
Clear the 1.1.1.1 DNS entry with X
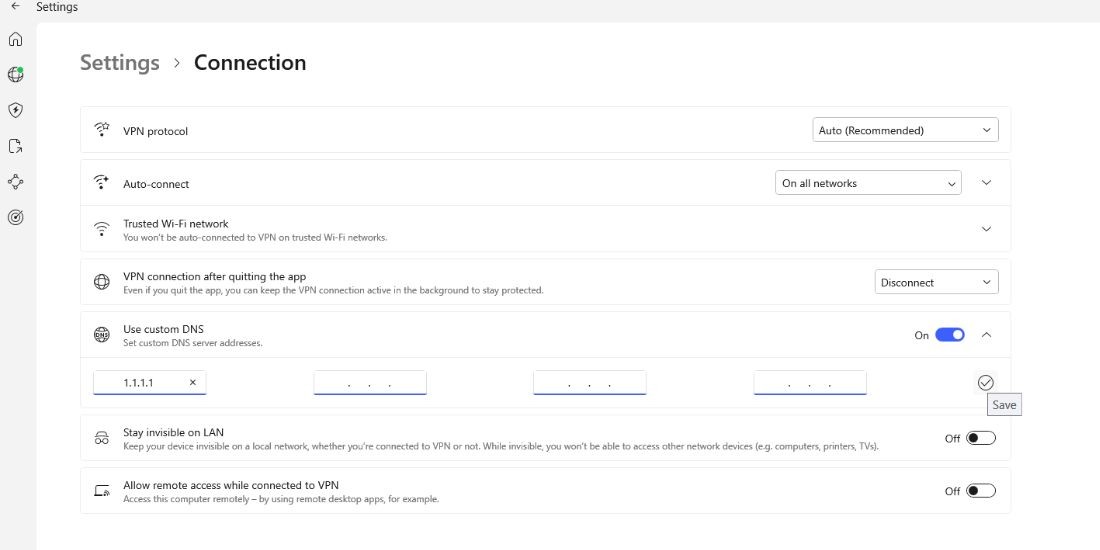click(x=193, y=382)
